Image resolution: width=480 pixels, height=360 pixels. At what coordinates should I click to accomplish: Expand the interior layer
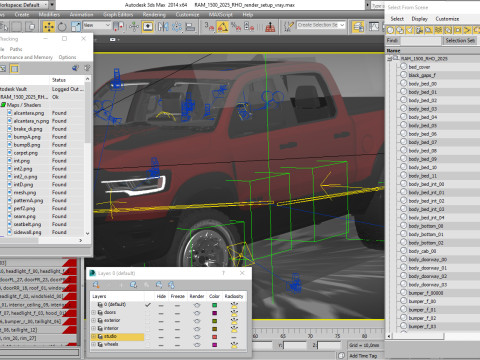click(x=94, y=329)
